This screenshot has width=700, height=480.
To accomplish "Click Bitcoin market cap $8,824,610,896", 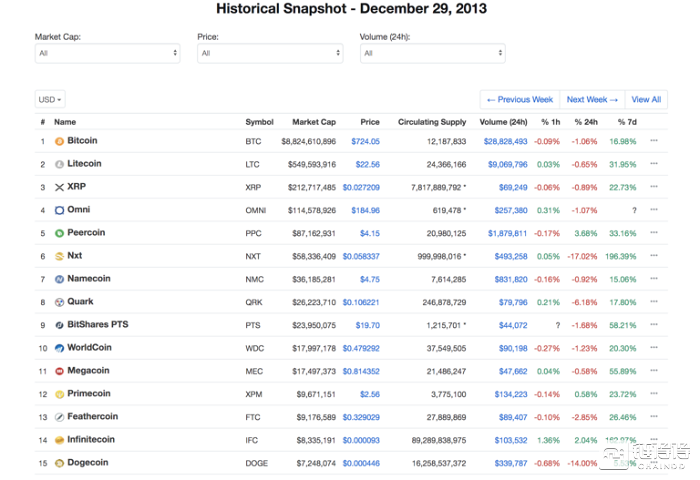I will 308,142.
